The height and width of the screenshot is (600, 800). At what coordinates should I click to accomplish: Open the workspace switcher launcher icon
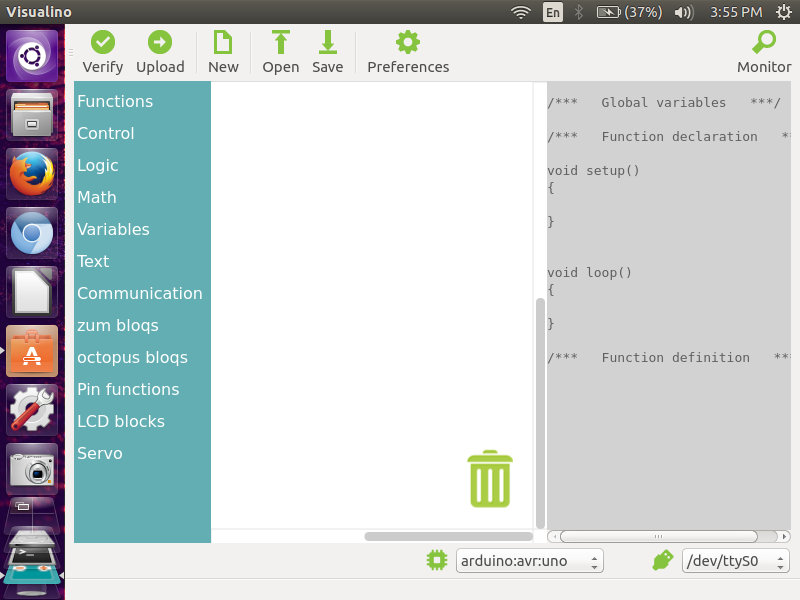[x=32, y=514]
